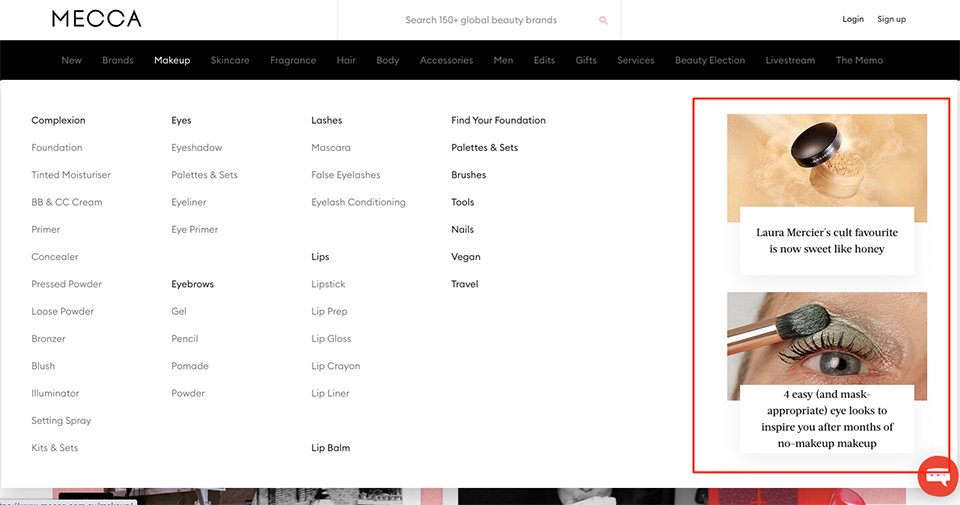Click the search magnifier icon
The height and width of the screenshot is (505, 960).
click(603, 20)
